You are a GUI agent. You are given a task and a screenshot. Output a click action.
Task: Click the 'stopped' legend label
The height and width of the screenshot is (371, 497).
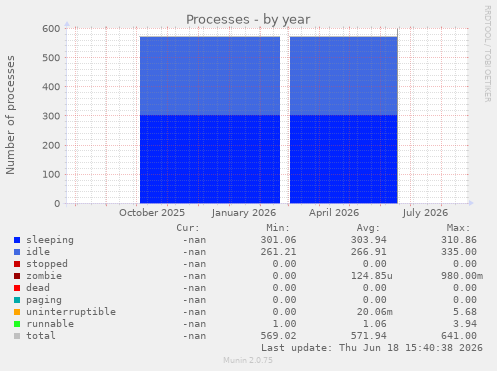click(47, 264)
